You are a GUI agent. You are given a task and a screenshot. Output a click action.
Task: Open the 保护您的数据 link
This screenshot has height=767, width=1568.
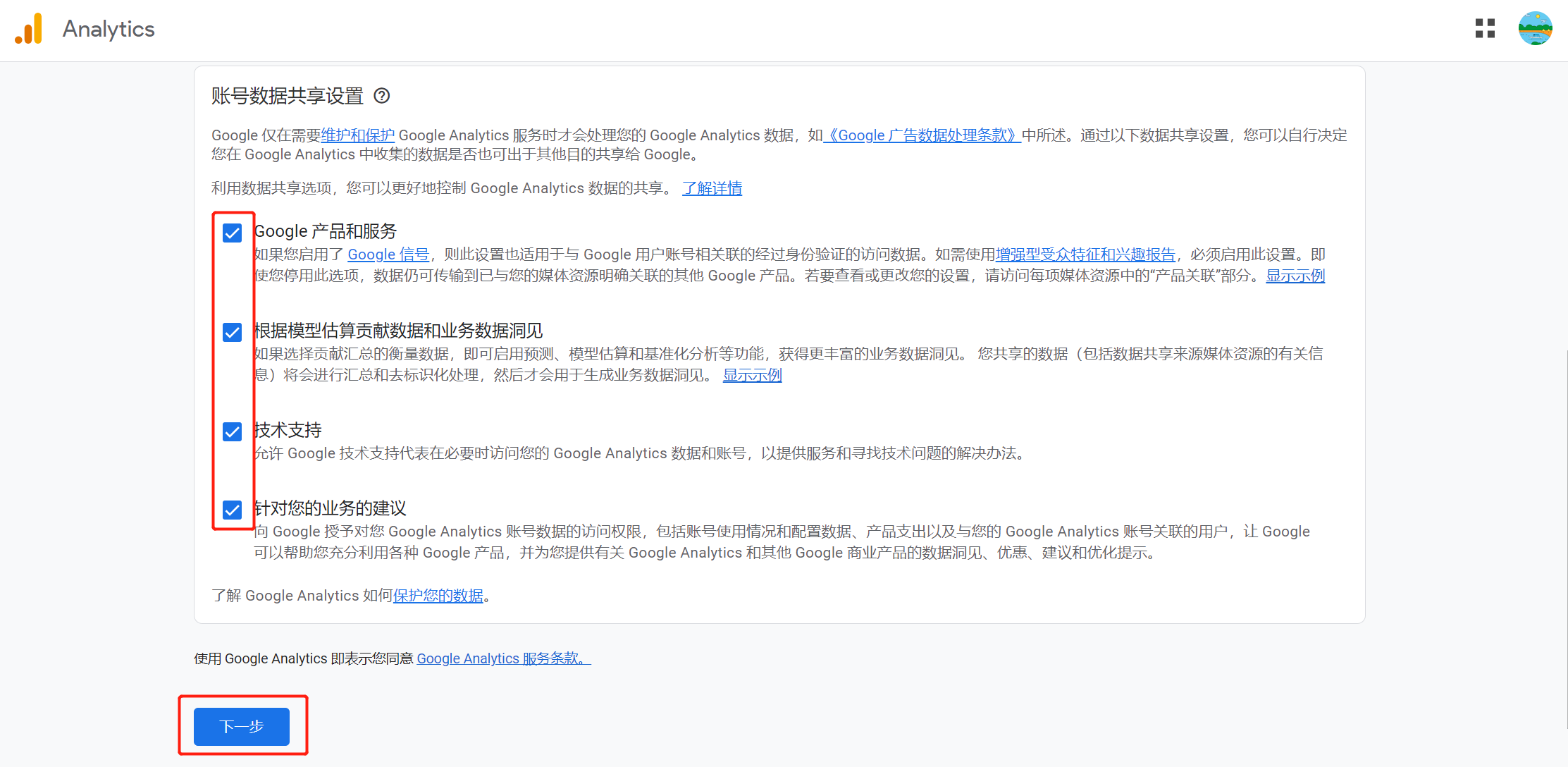(x=438, y=596)
